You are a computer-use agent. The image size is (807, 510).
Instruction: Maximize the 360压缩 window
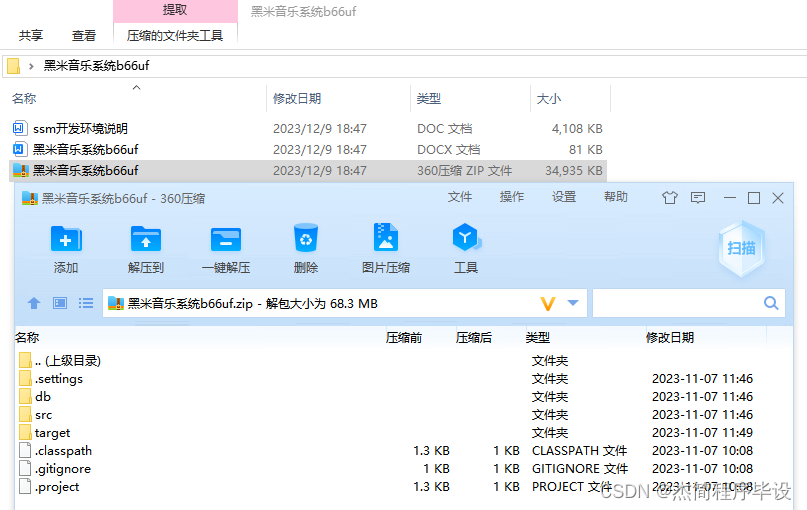tap(754, 198)
